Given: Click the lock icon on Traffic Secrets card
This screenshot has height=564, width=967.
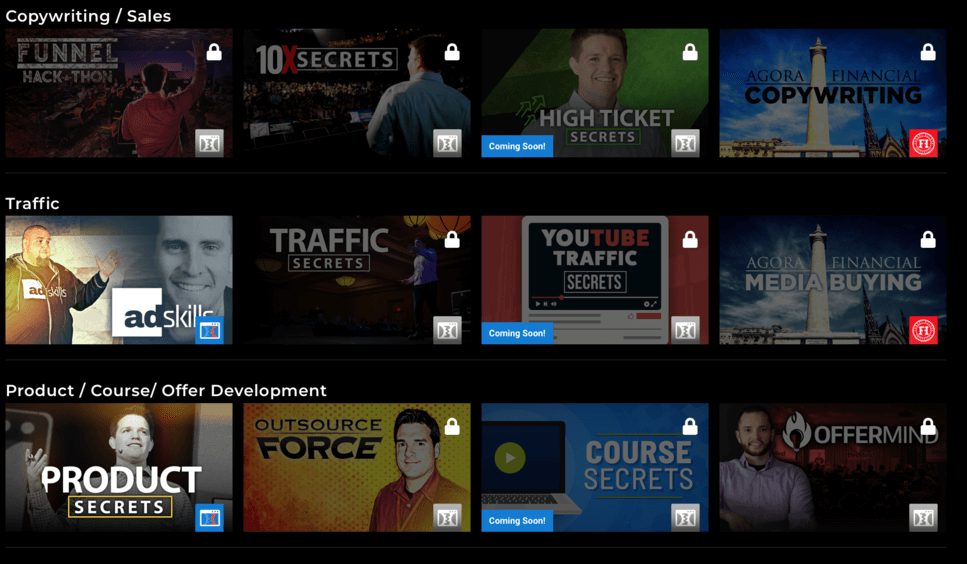Looking at the screenshot, I should click(x=452, y=239).
